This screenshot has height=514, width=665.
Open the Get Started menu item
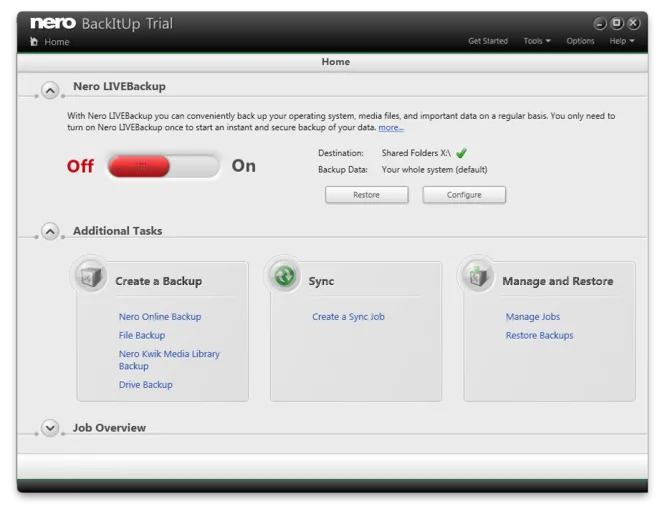pos(488,41)
